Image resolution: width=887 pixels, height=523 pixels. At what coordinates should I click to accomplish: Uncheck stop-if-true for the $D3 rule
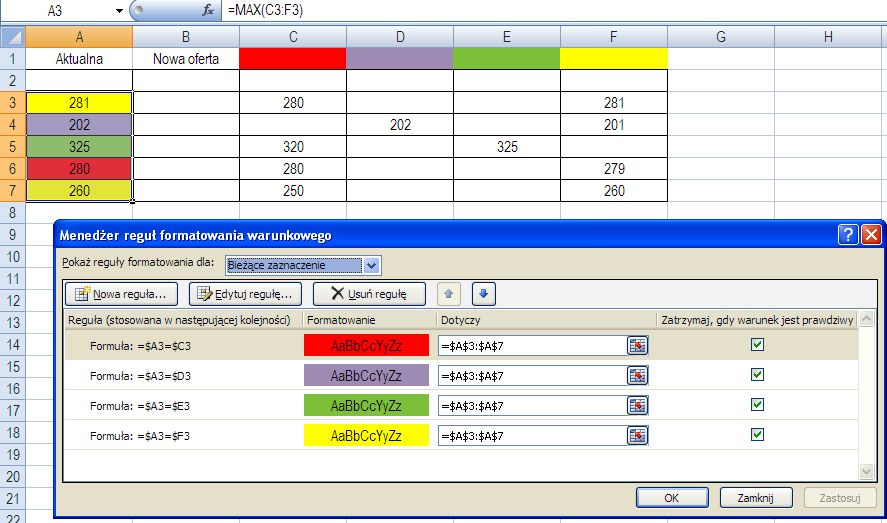[x=757, y=374]
